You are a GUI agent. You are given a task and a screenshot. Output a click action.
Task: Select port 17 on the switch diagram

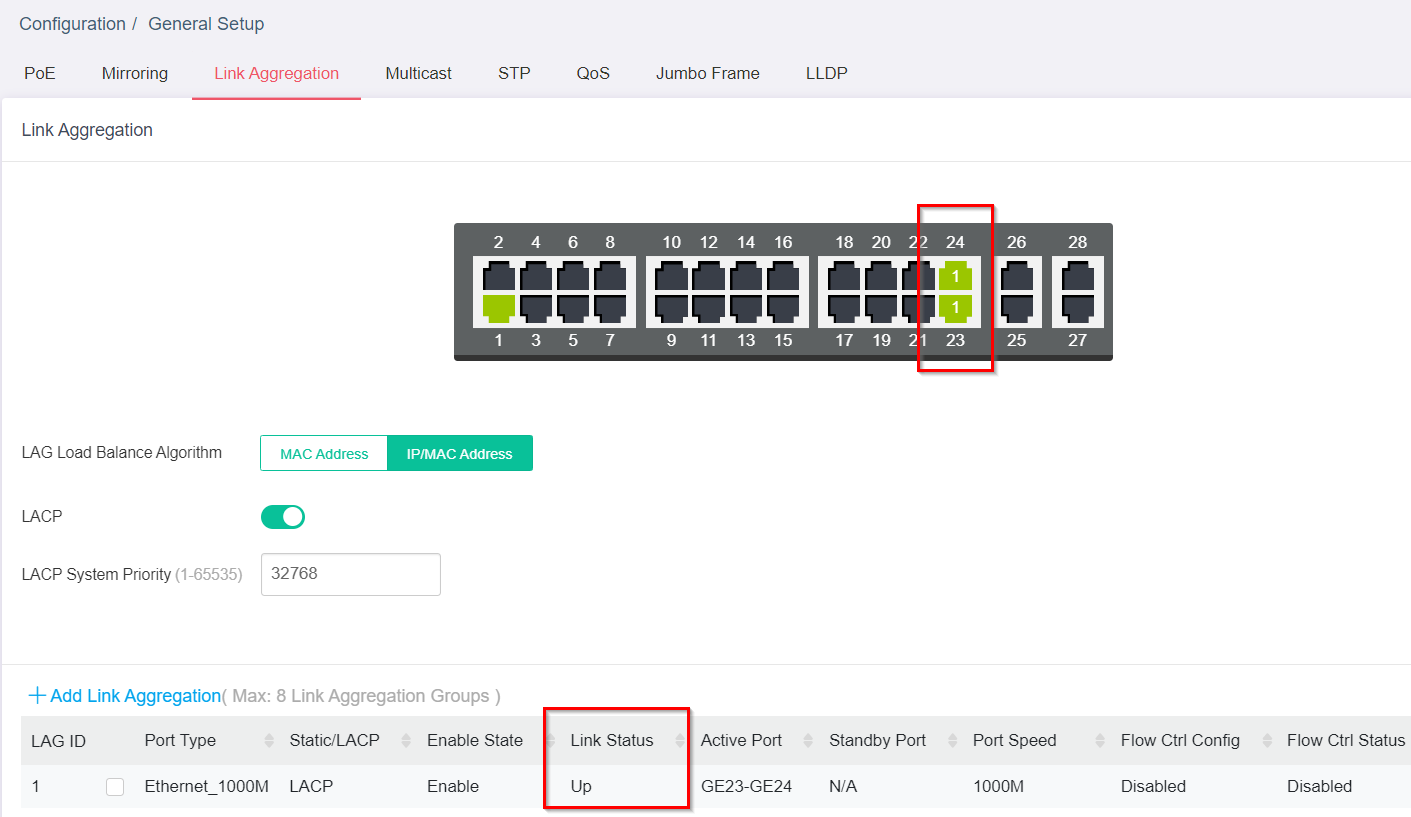tap(844, 307)
